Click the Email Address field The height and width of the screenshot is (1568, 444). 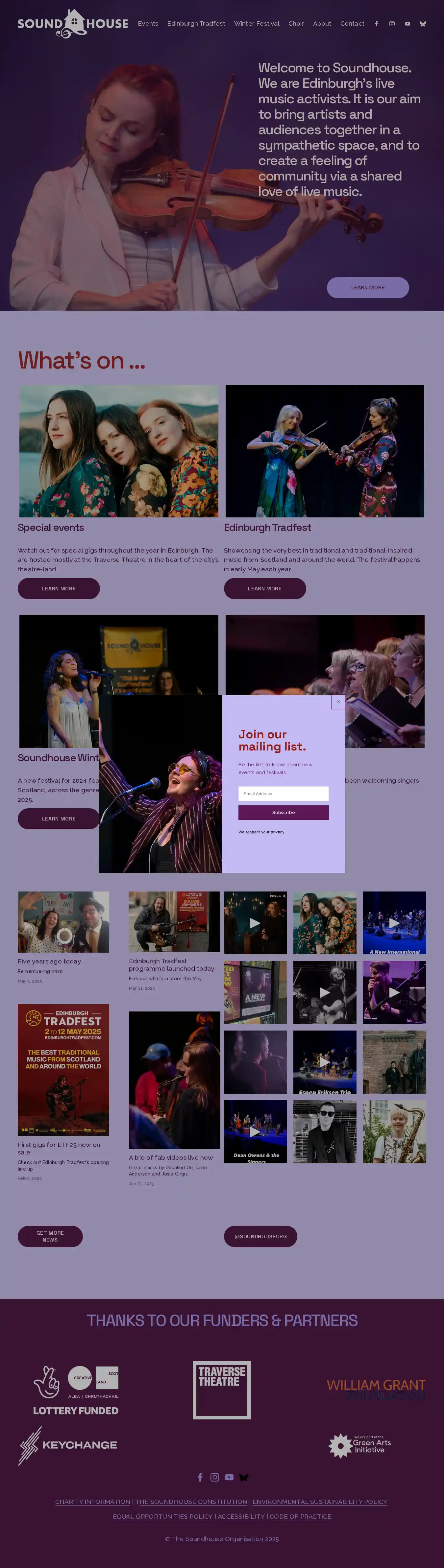pyautogui.click(x=283, y=794)
